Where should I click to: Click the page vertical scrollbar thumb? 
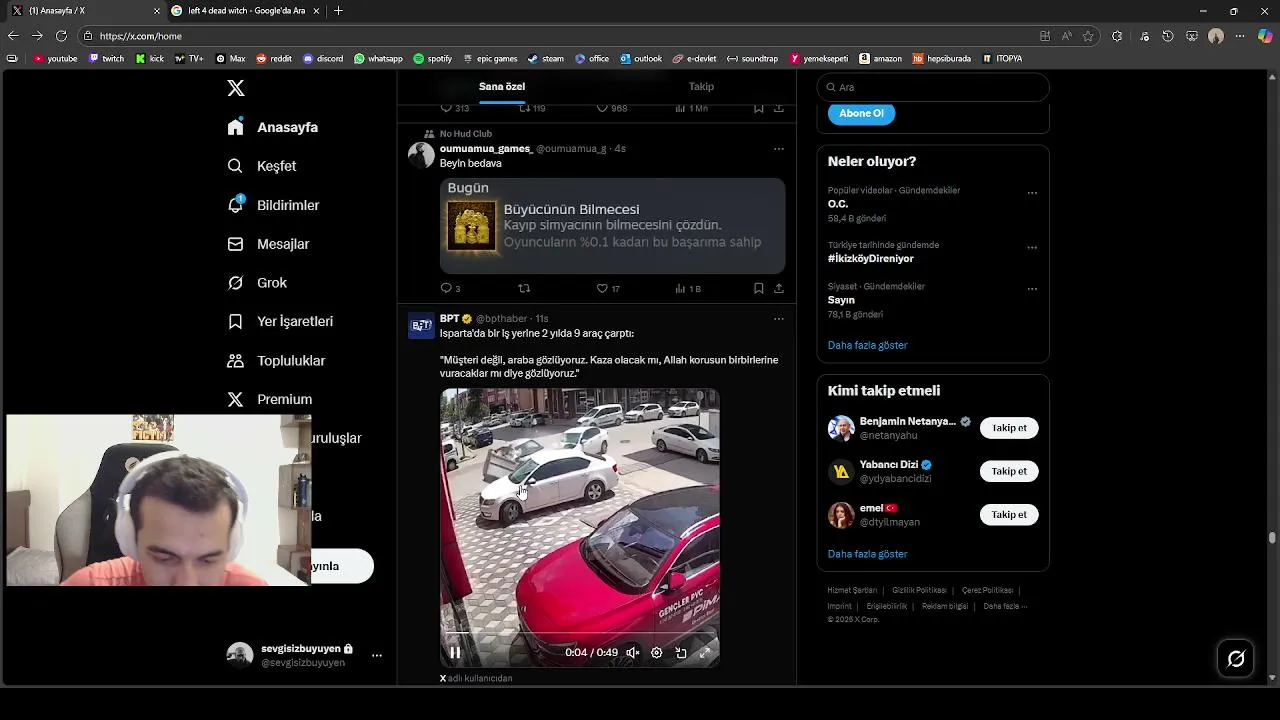coord(1272,538)
